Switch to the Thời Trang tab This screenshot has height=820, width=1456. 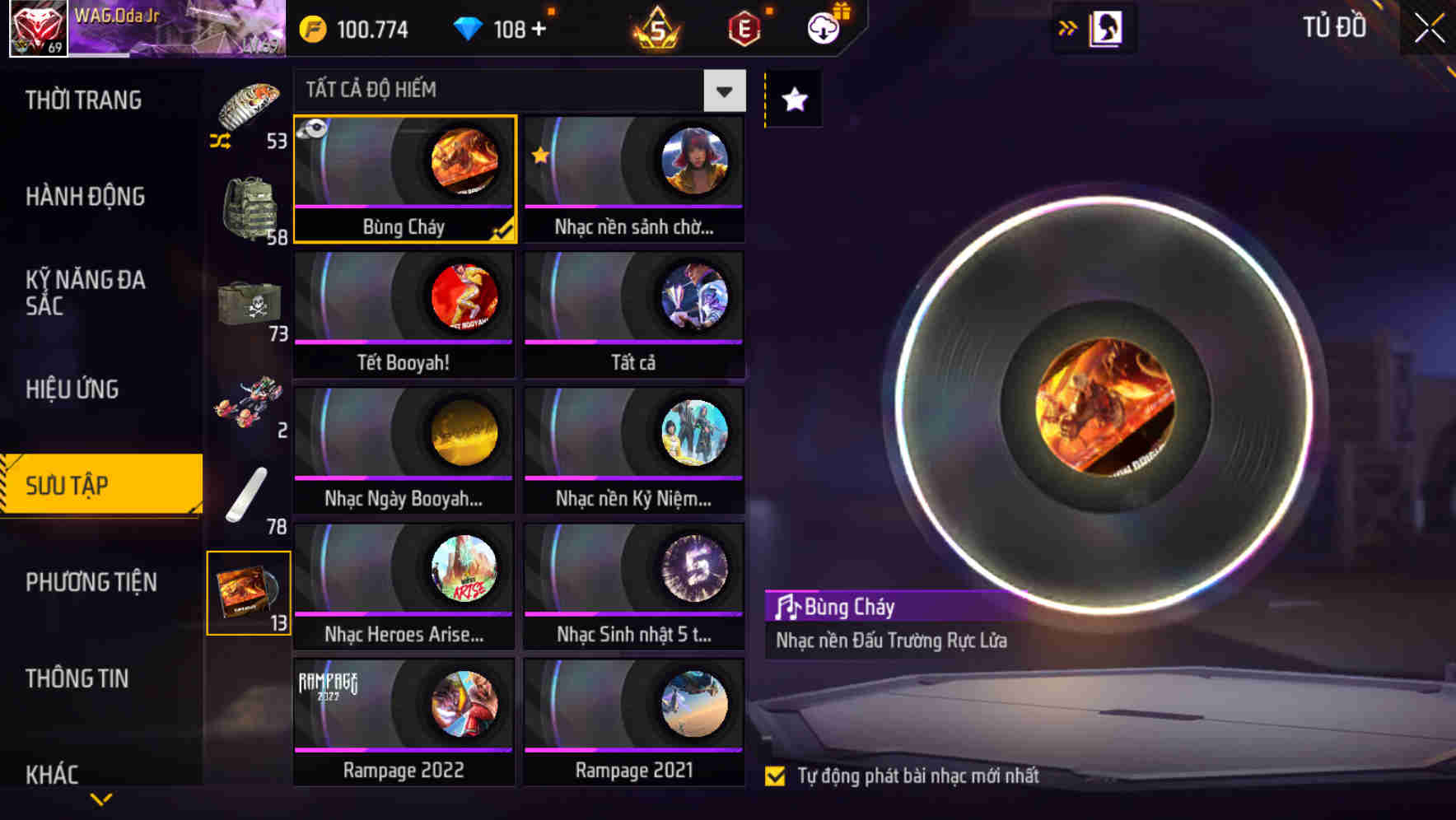click(84, 100)
